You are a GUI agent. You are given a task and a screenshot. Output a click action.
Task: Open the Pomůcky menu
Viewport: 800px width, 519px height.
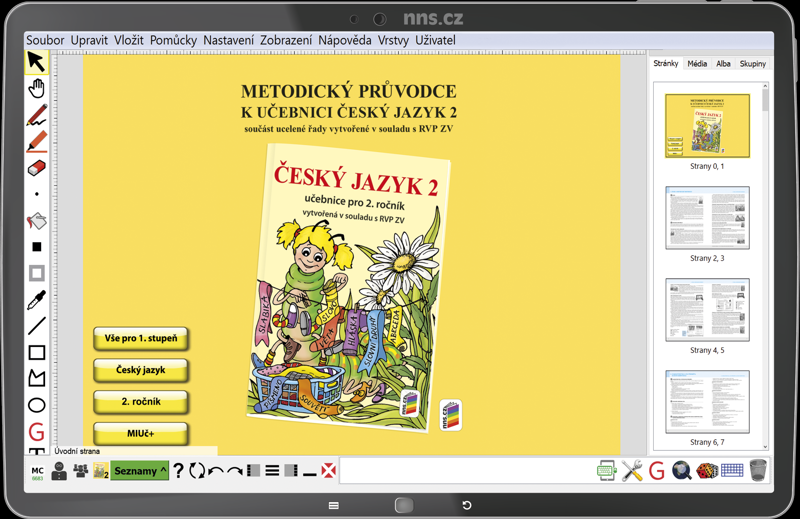click(173, 40)
